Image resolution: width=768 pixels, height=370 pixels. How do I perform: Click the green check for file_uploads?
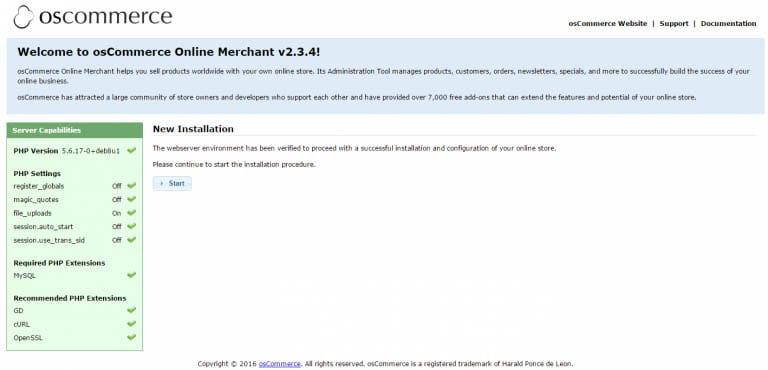click(x=131, y=213)
